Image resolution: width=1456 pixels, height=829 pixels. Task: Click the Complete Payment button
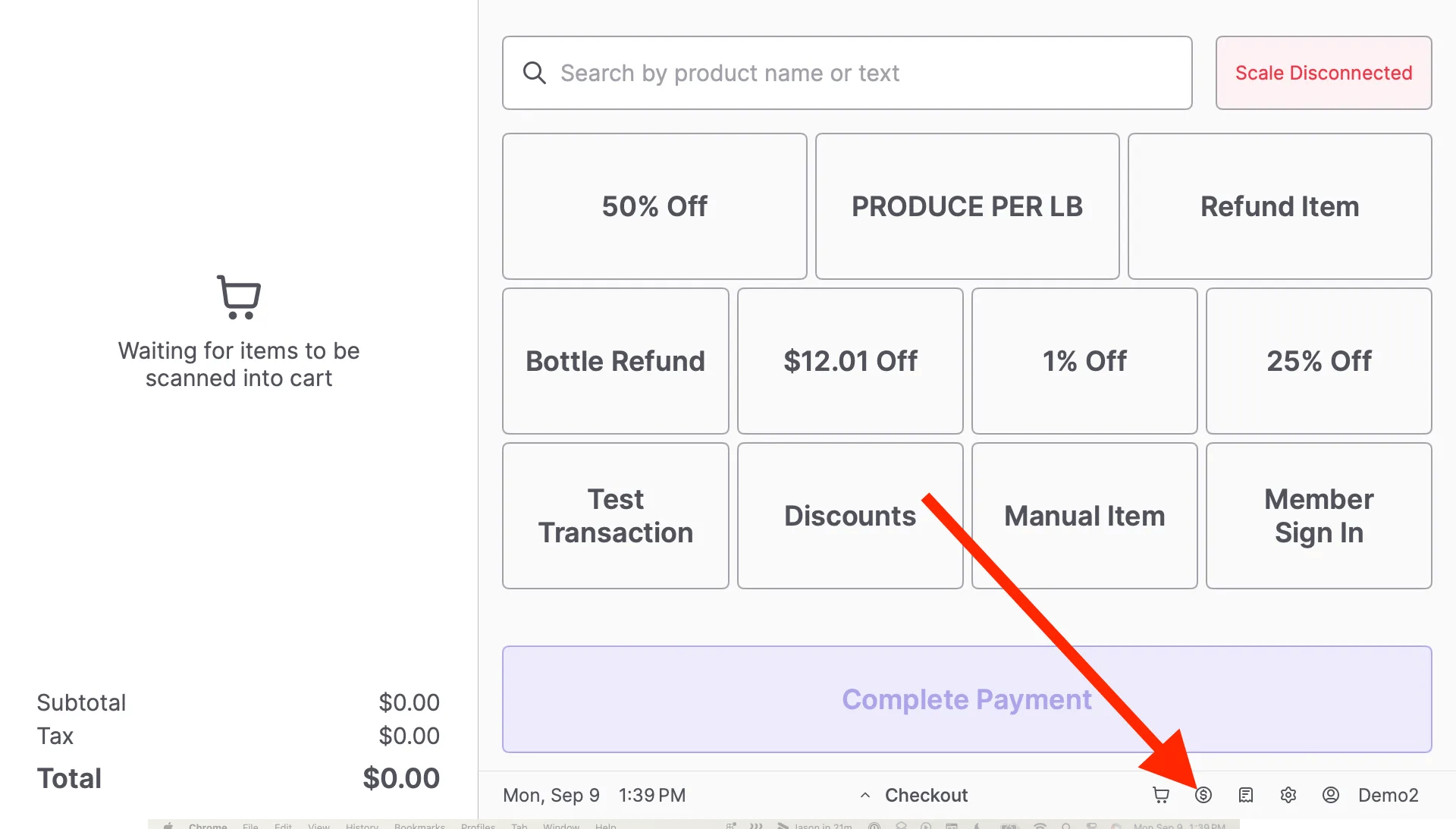tap(967, 699)
